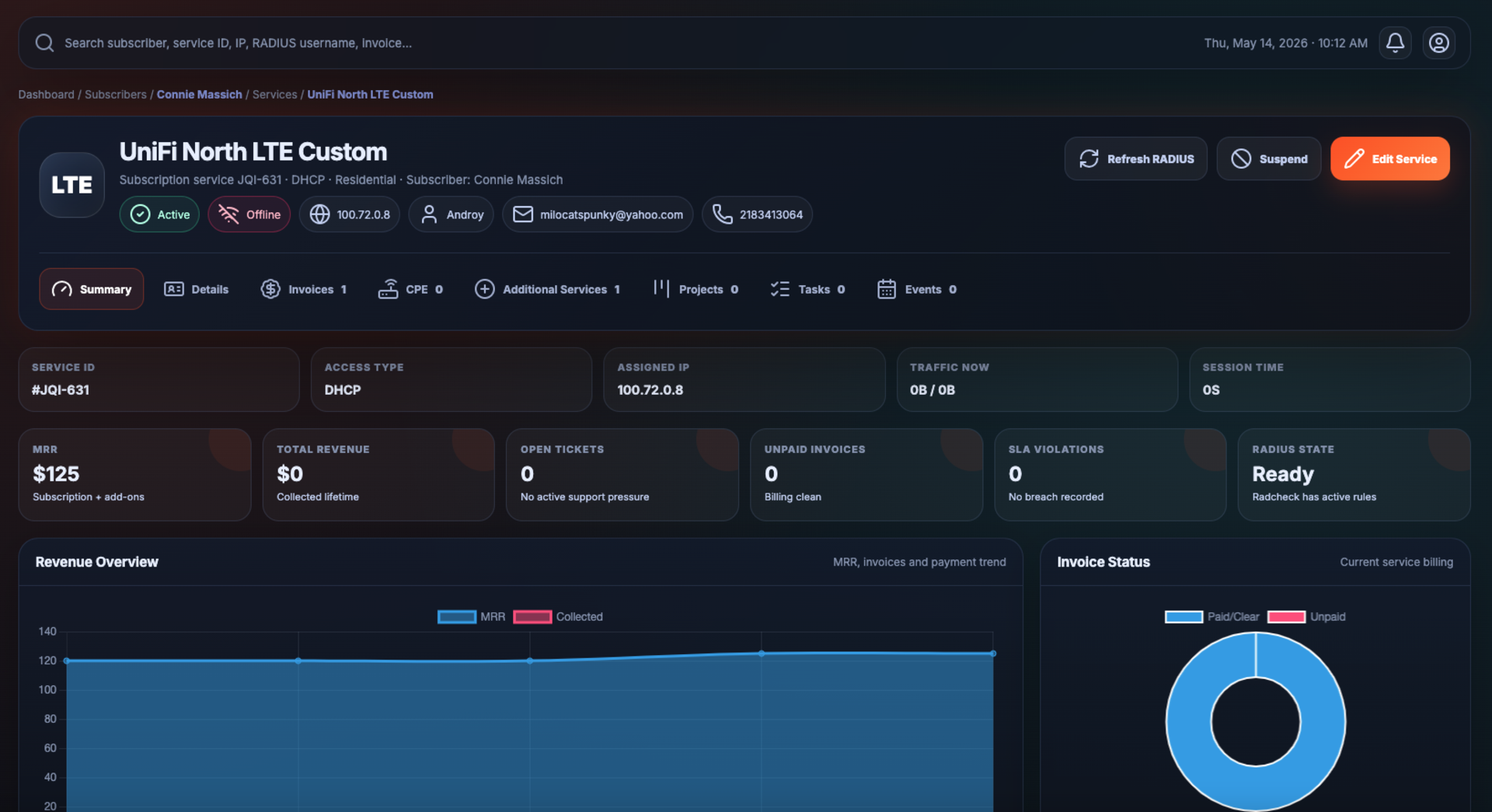The image size is (1492, 812).
Task: Click the CPE router icon
Action: tap(388, 289)
